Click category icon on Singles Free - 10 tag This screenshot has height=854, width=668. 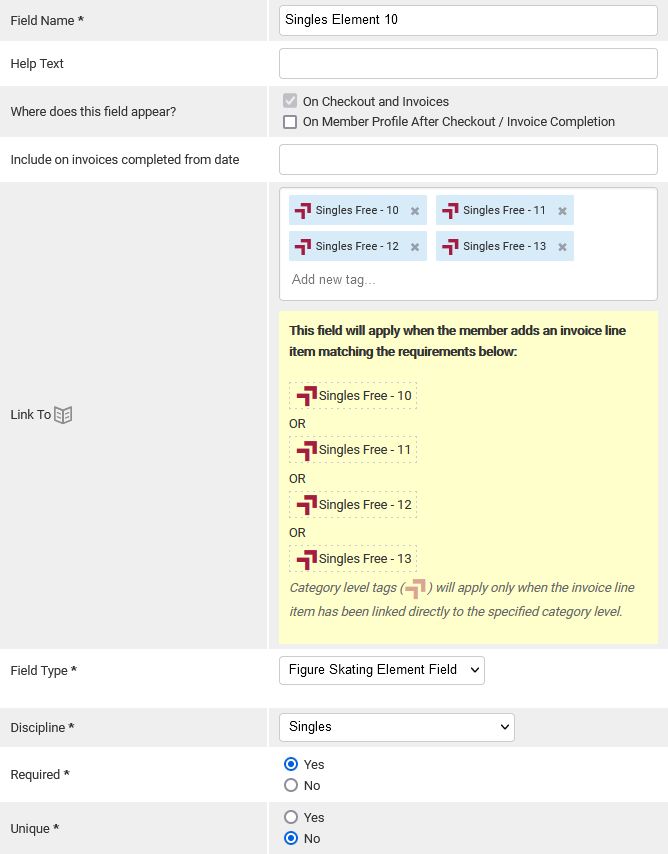(303, 210)
